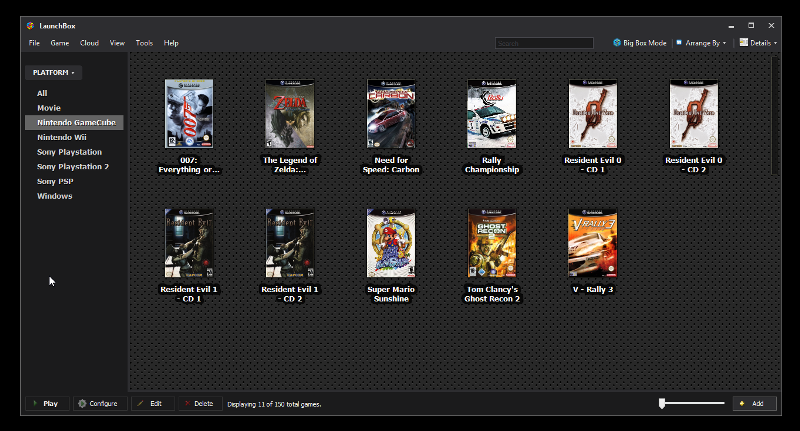Click the Play button

(47, 403)
